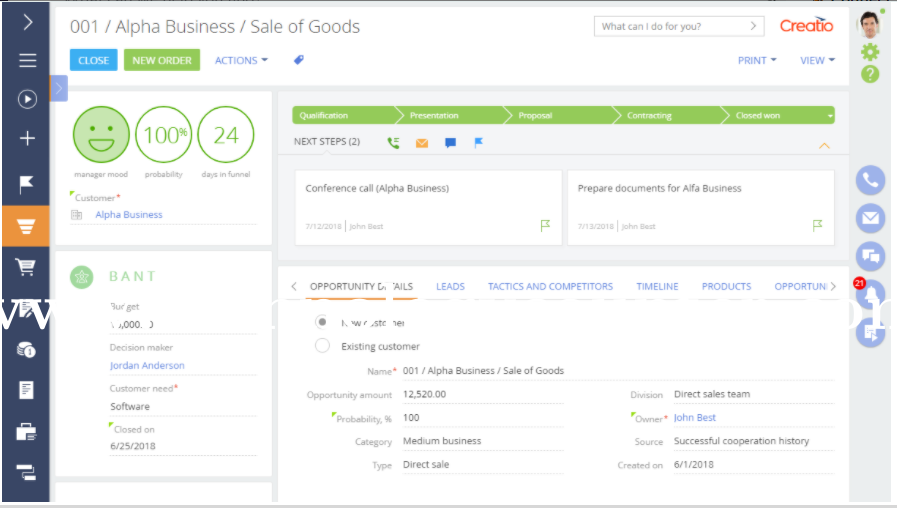This screenshot has height=508, width=897.
Task: Add a task with blue flag icon
Action: pos(479,142)
